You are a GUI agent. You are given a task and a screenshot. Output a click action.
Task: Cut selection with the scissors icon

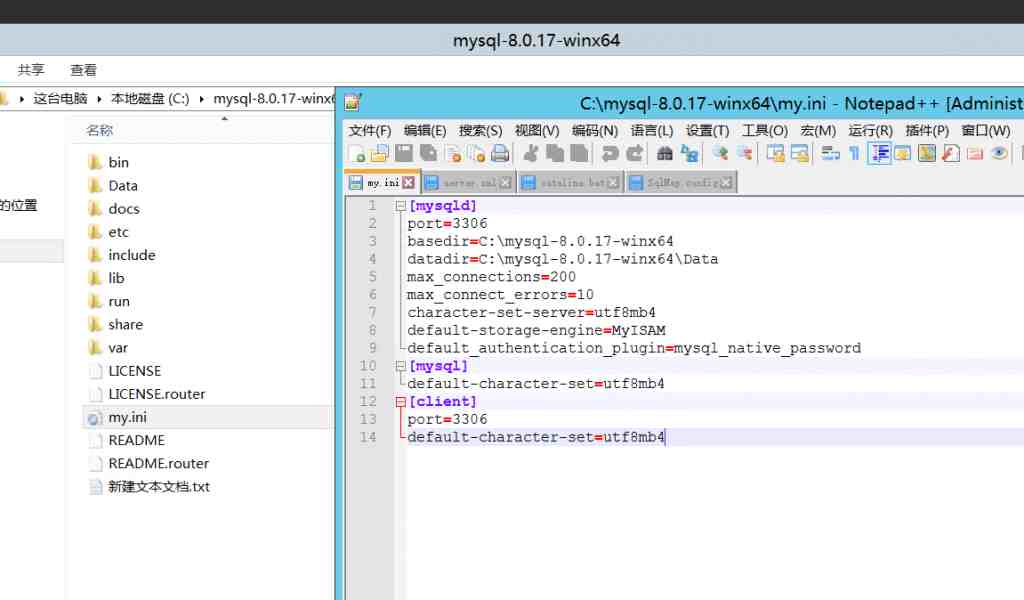(531, 153)
